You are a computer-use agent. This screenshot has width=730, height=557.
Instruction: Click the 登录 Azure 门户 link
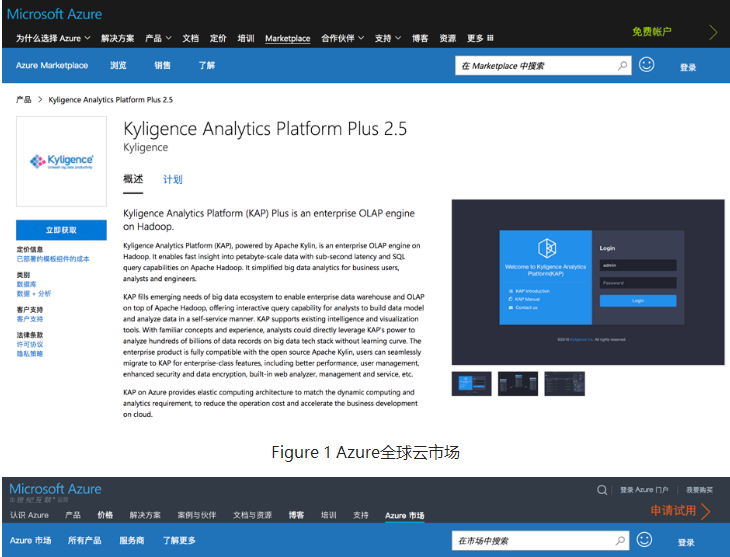tap(644, 490)
